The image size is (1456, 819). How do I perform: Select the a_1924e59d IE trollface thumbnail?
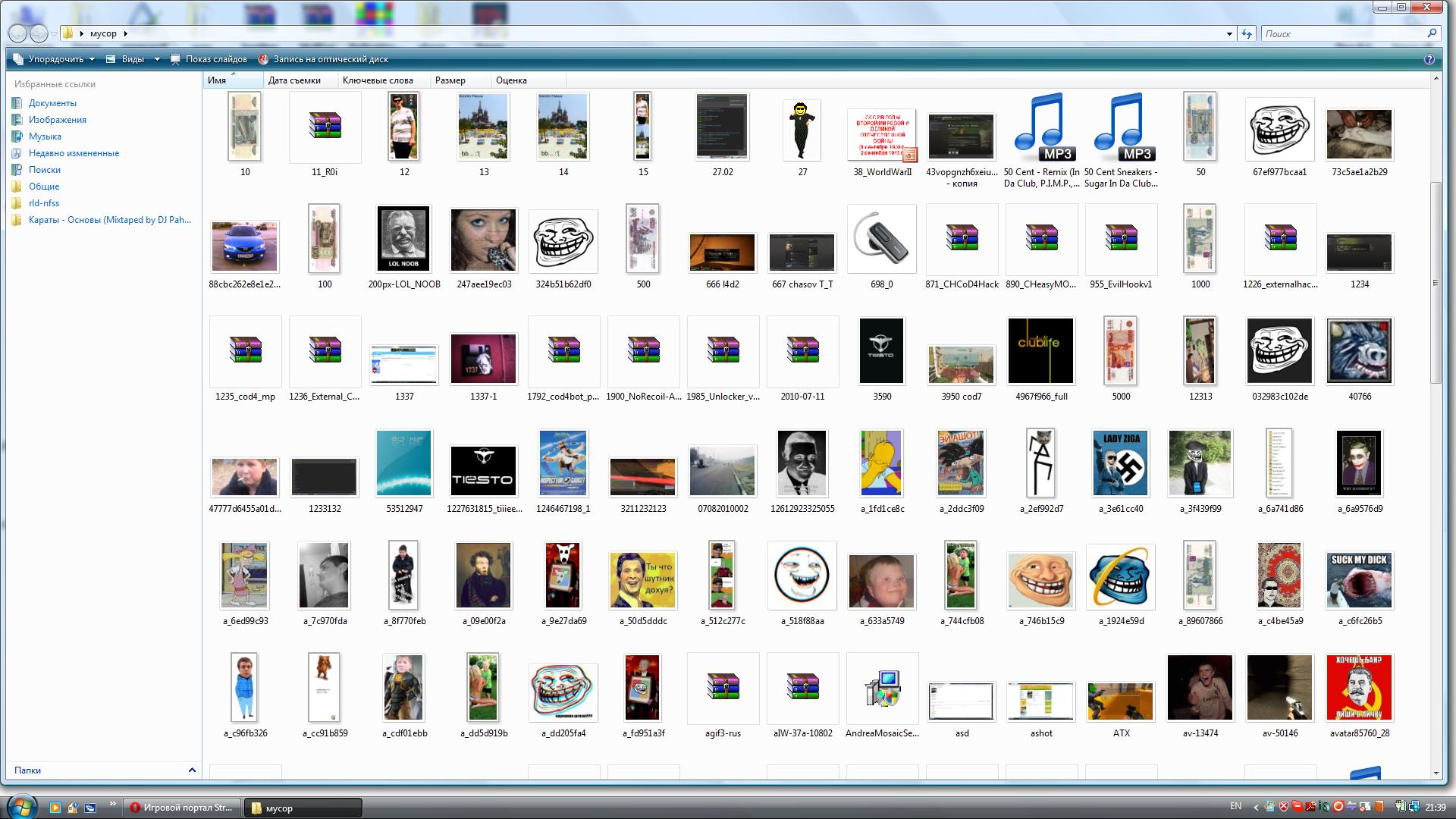click(x=1121, y=577)
